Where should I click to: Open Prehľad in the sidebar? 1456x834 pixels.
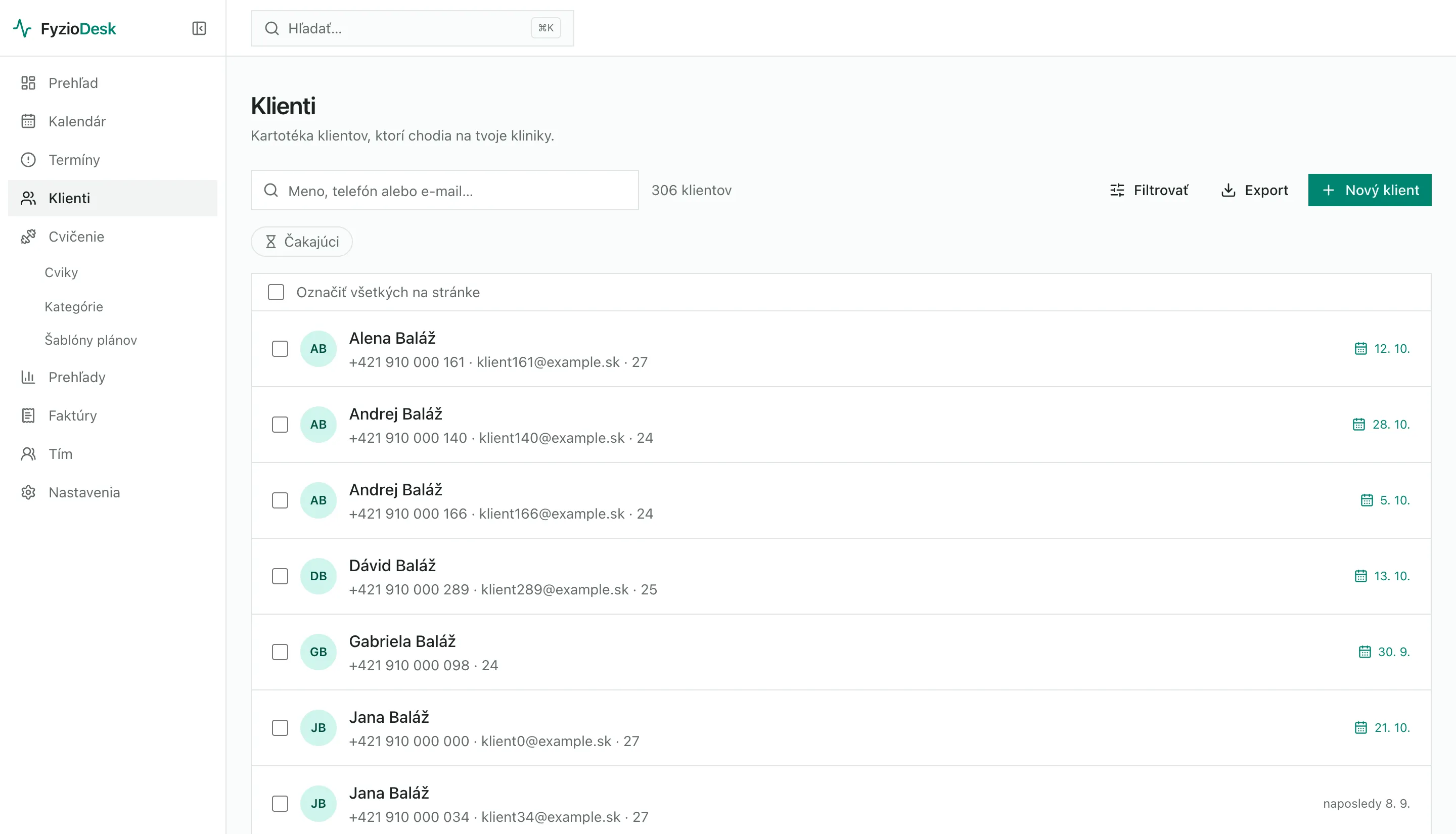pyautogui.click(x=113, y=83)
